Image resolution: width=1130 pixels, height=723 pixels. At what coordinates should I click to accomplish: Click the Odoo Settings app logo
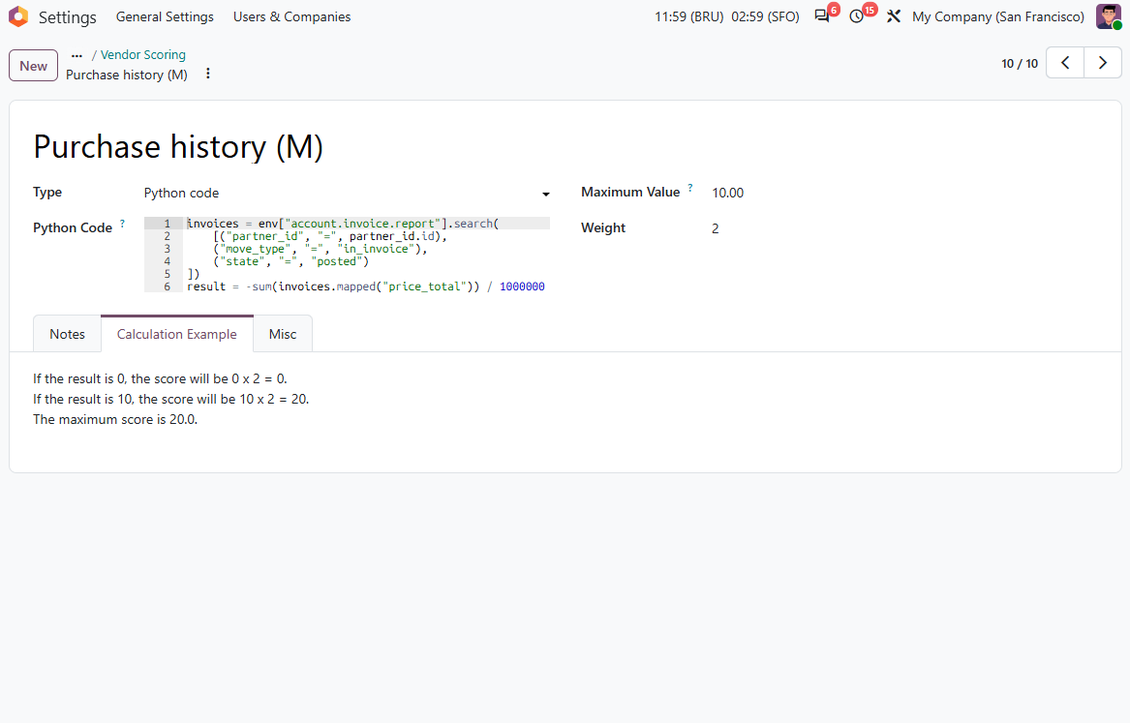18,17
